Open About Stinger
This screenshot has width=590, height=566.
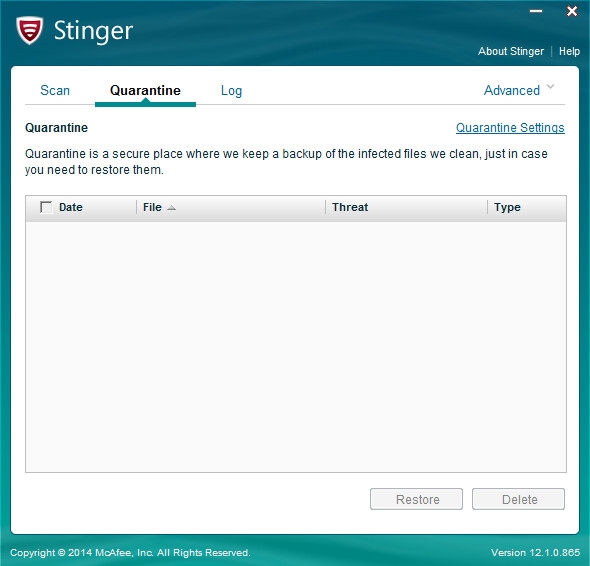click(x=511, y=51)
